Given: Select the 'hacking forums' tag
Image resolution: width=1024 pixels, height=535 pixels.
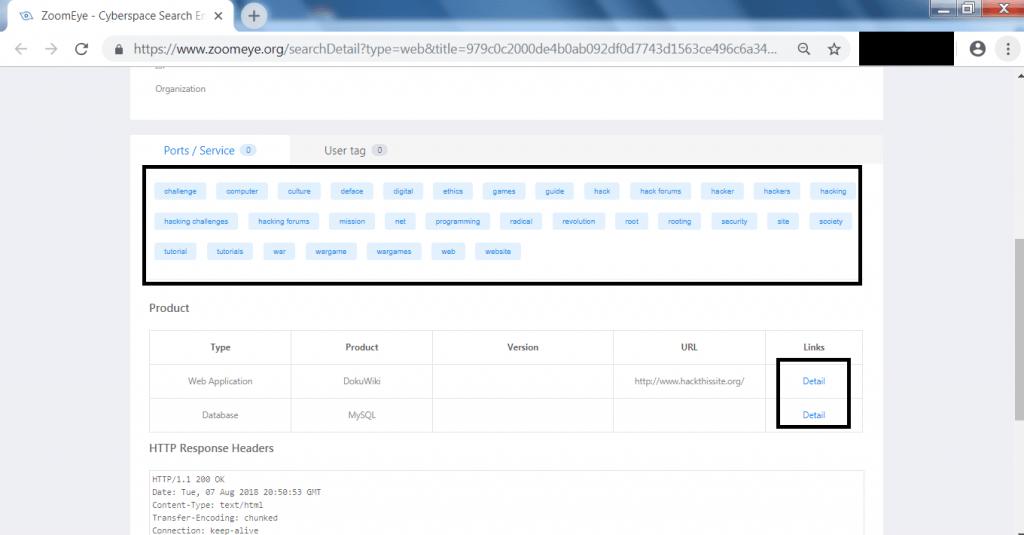Looking at the screenshot, I should [x=283, y=221].
